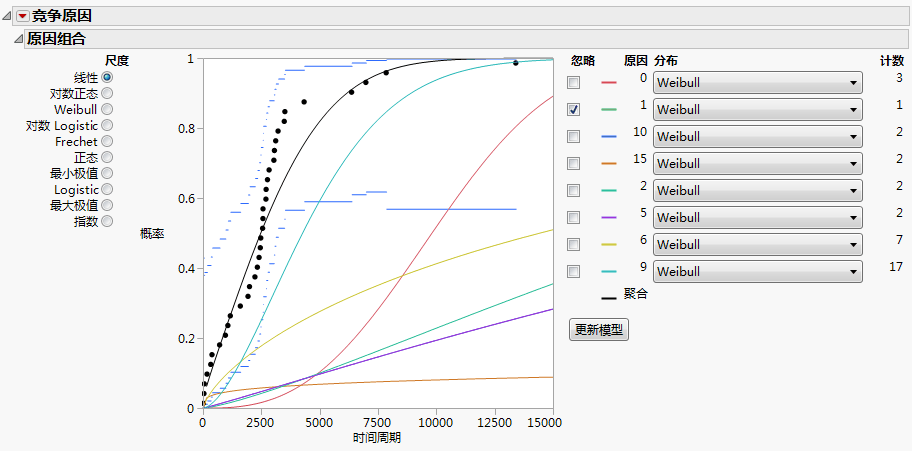Check the 忽略 box for cause 15
Viewport: 912px width, 451px height.
tap(573, 164)
